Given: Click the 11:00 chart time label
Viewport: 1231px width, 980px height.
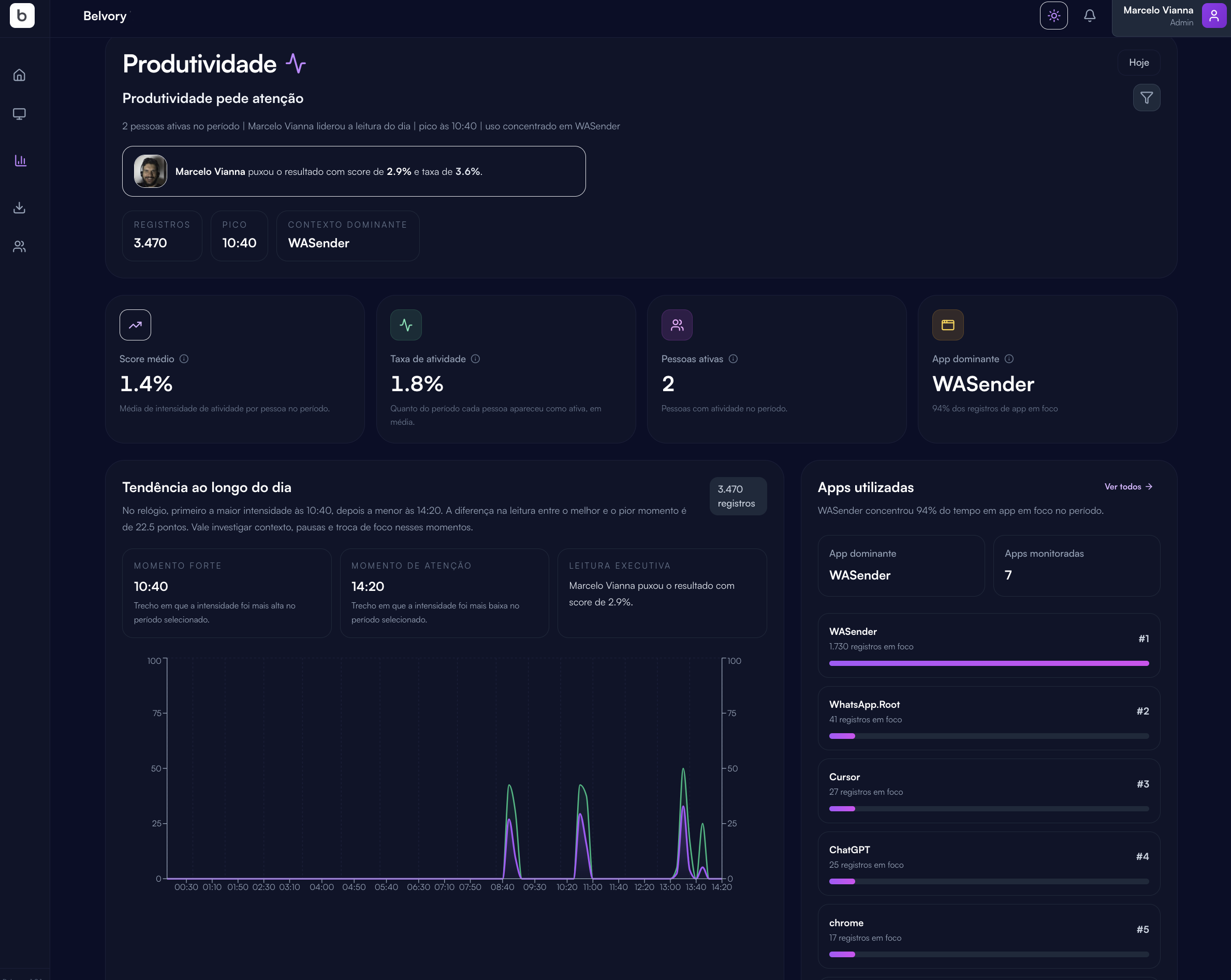Looking at the screenshot, I should click(593, 887).
